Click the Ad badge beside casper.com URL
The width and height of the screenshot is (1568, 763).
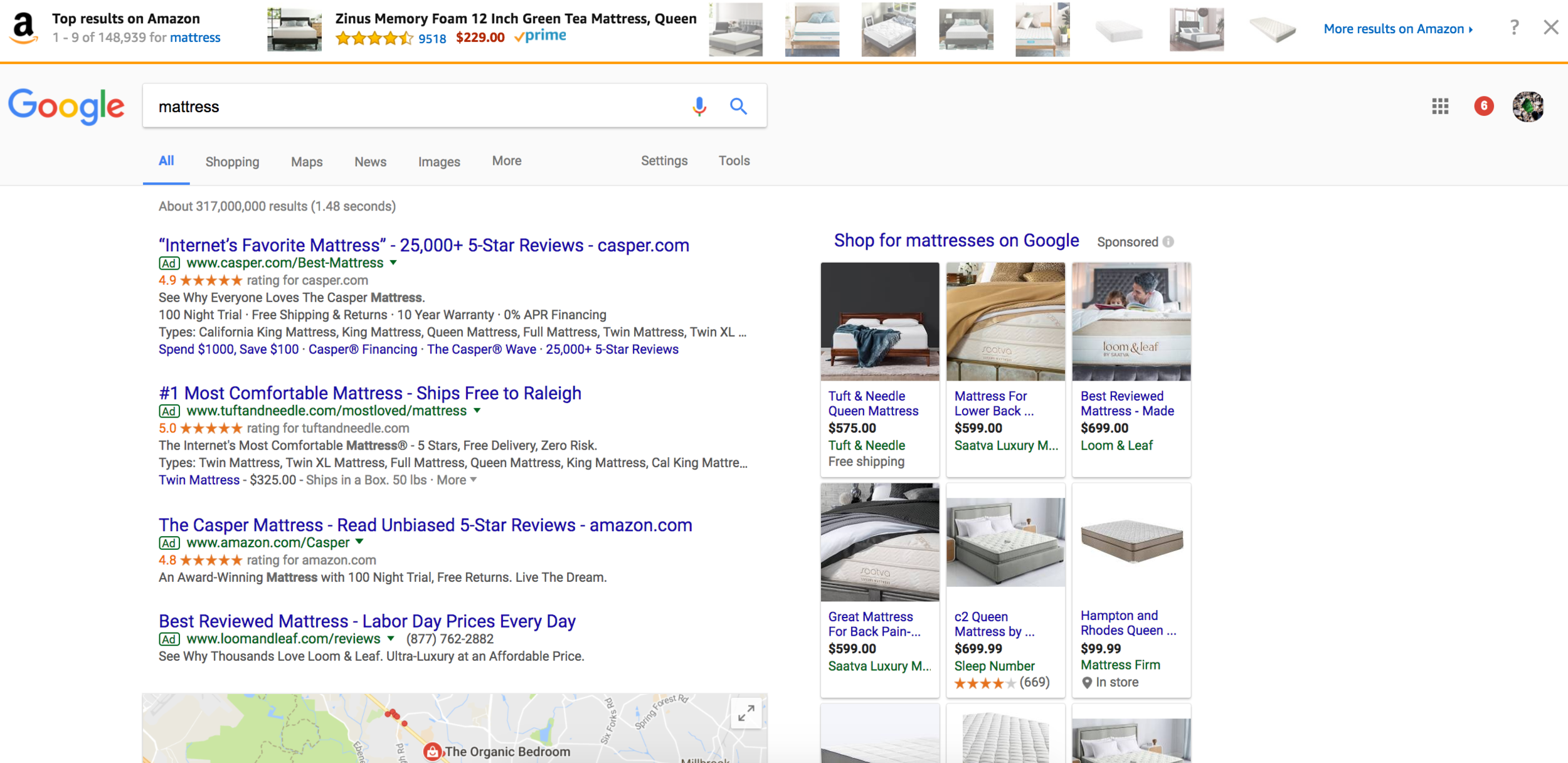point(169,263)
